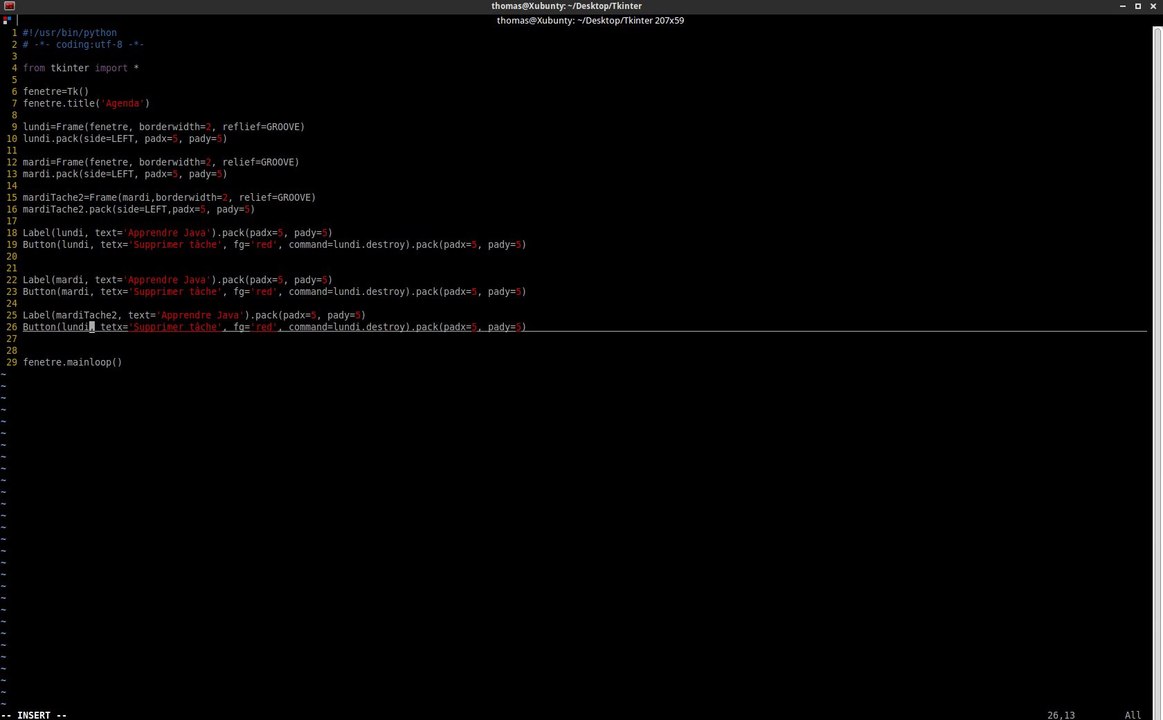Select the 'fenetre=Tk()' line
1163x720 pixels.
coord(56,92)
